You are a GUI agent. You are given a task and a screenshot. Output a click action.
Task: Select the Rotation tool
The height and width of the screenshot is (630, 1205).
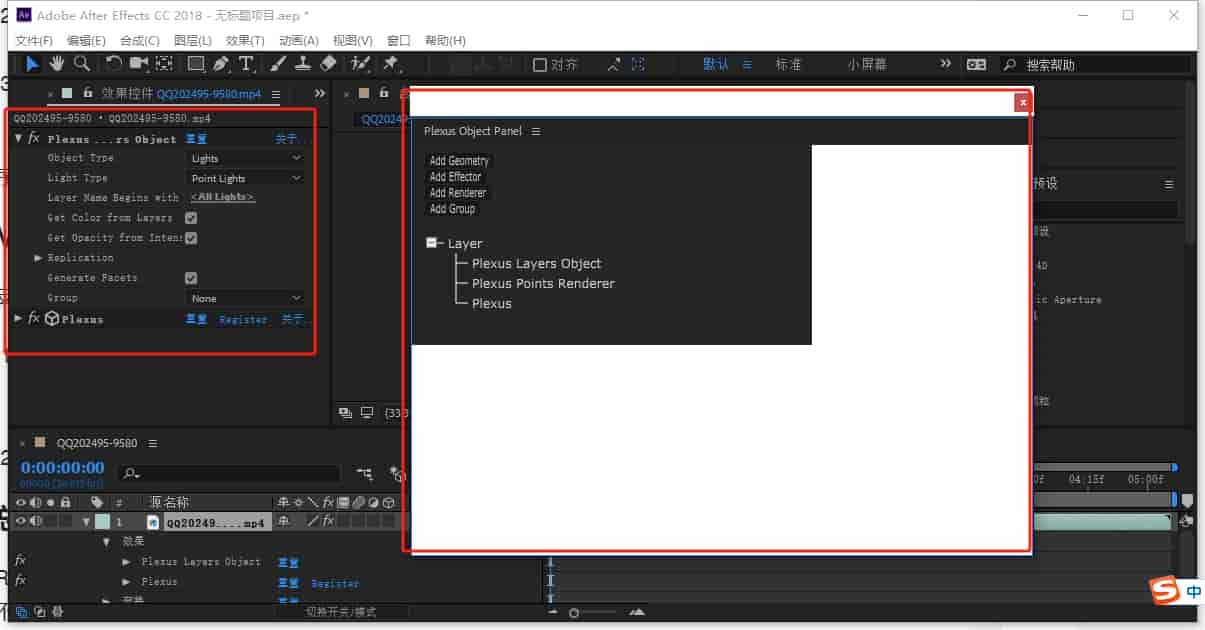pyautogui.click(x=114, y=64)
